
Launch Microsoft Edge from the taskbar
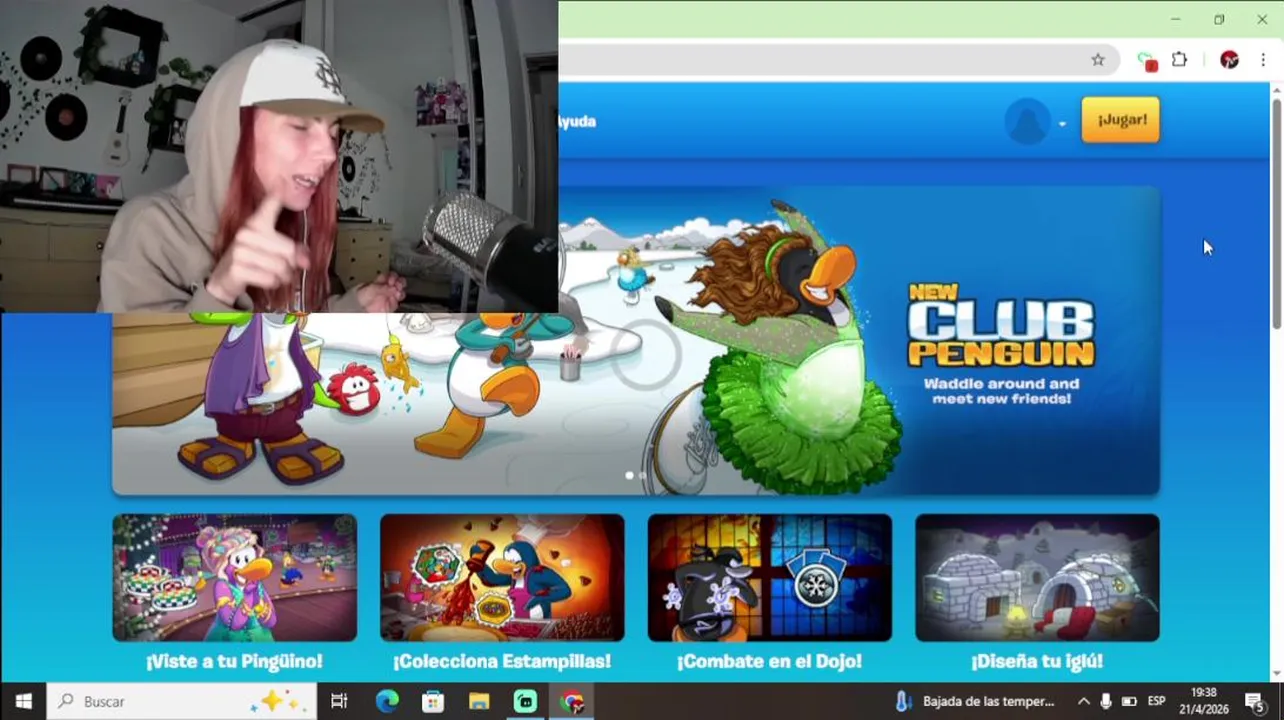click(386, 701)
